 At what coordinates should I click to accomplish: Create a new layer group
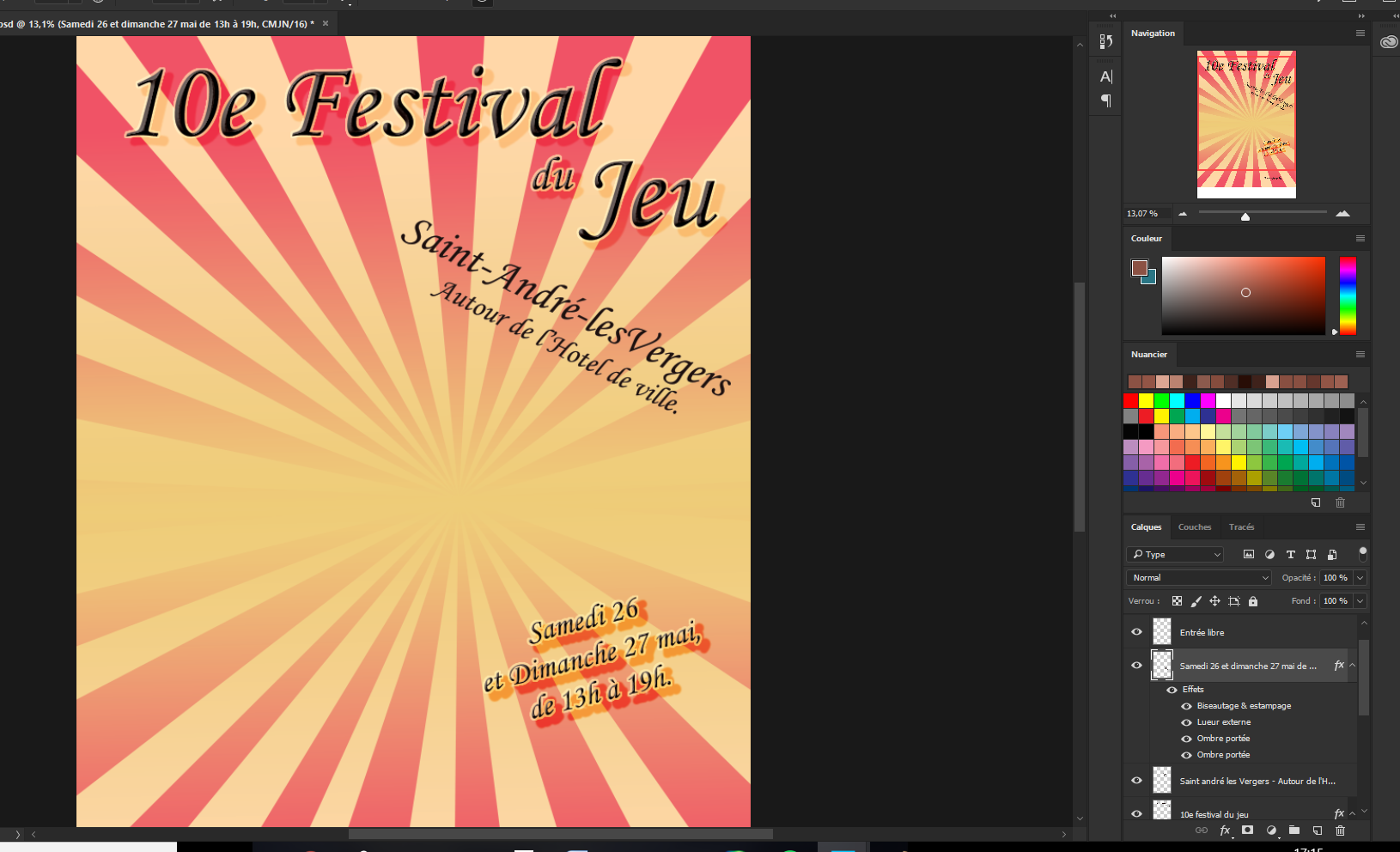click(x=1293, y=831)
